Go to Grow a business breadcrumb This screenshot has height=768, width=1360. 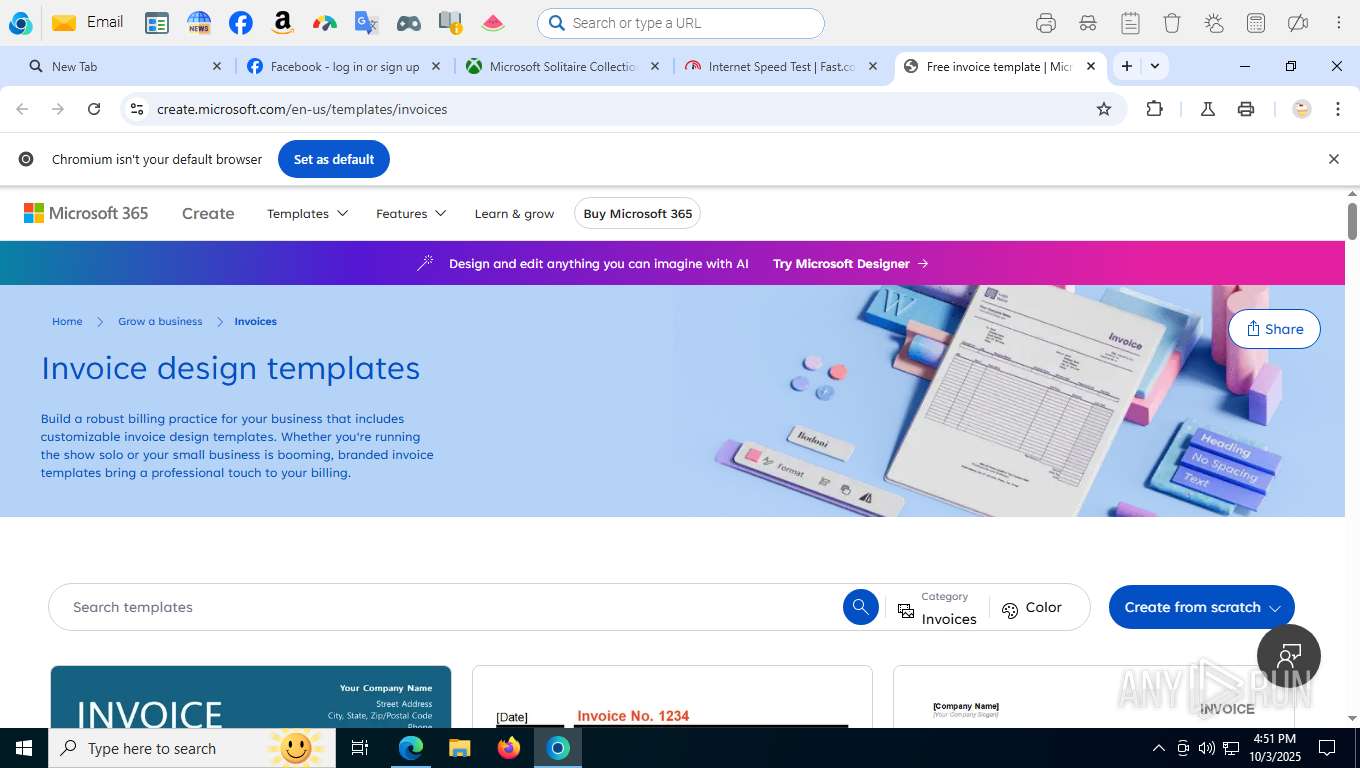pyautogui.click(x=160, y=321)
